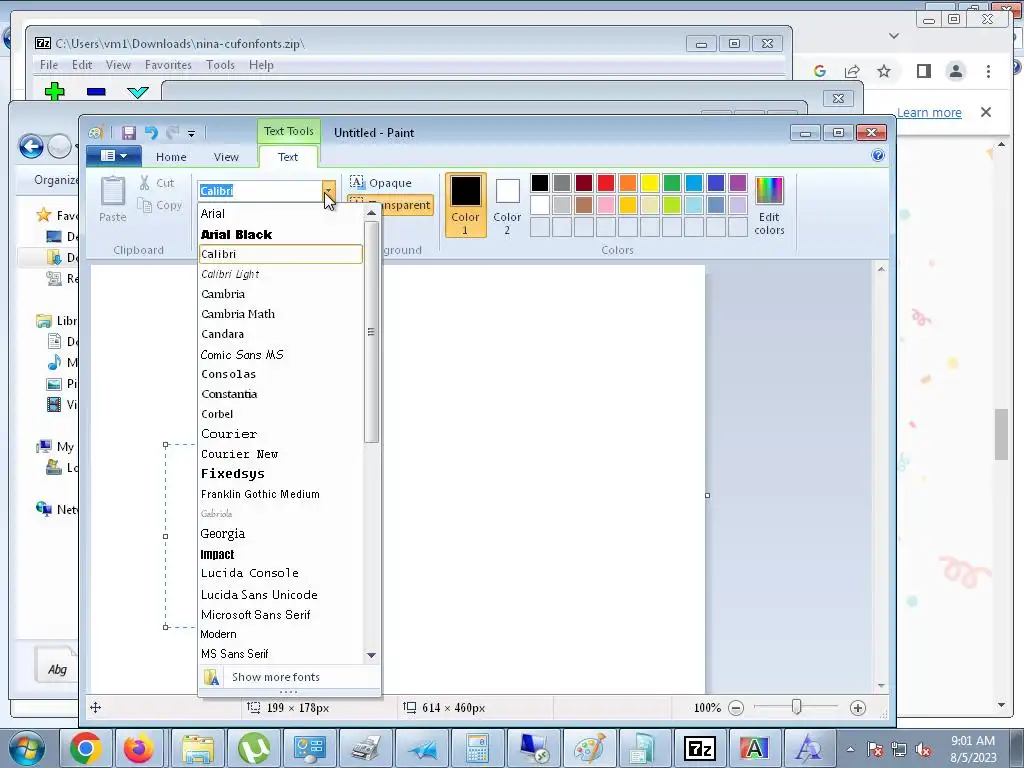This screenshot has height=768, width=1024.
Task: Pick the red color swatch
Action: [606, 183]
